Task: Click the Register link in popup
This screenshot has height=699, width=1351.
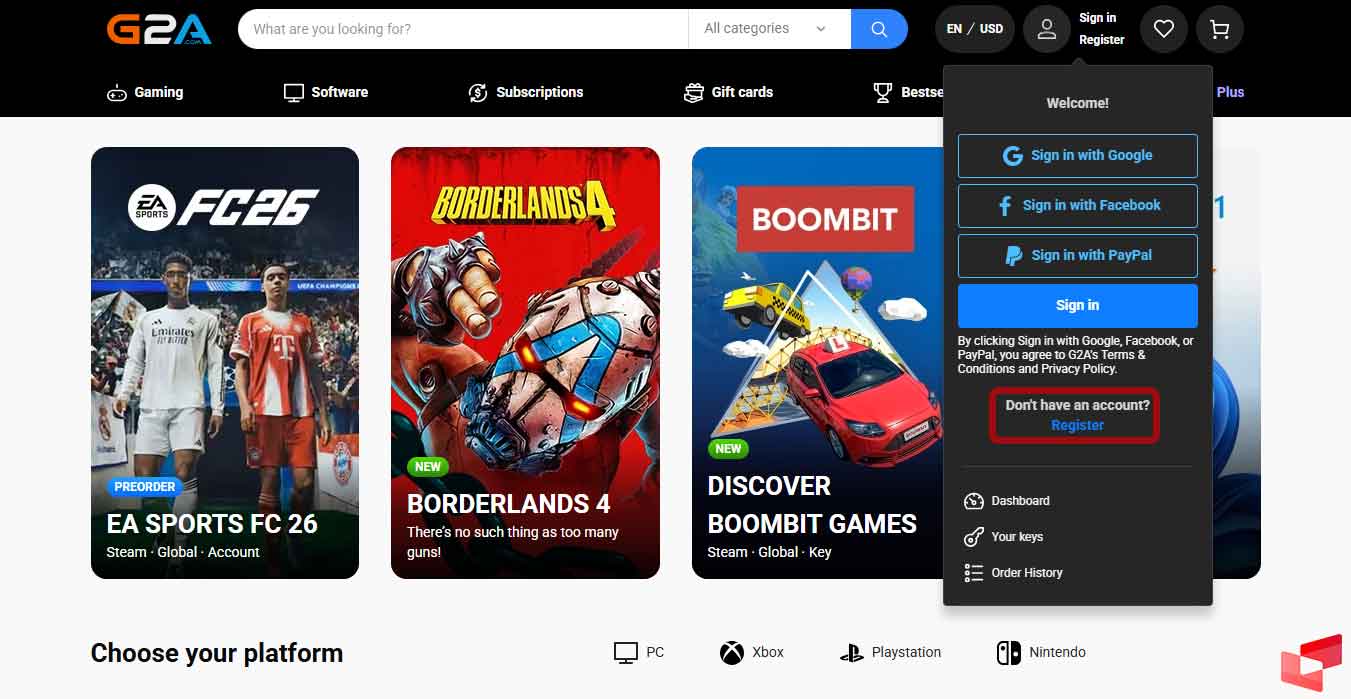Action: pyautogui.click(x=1077, y=425)
